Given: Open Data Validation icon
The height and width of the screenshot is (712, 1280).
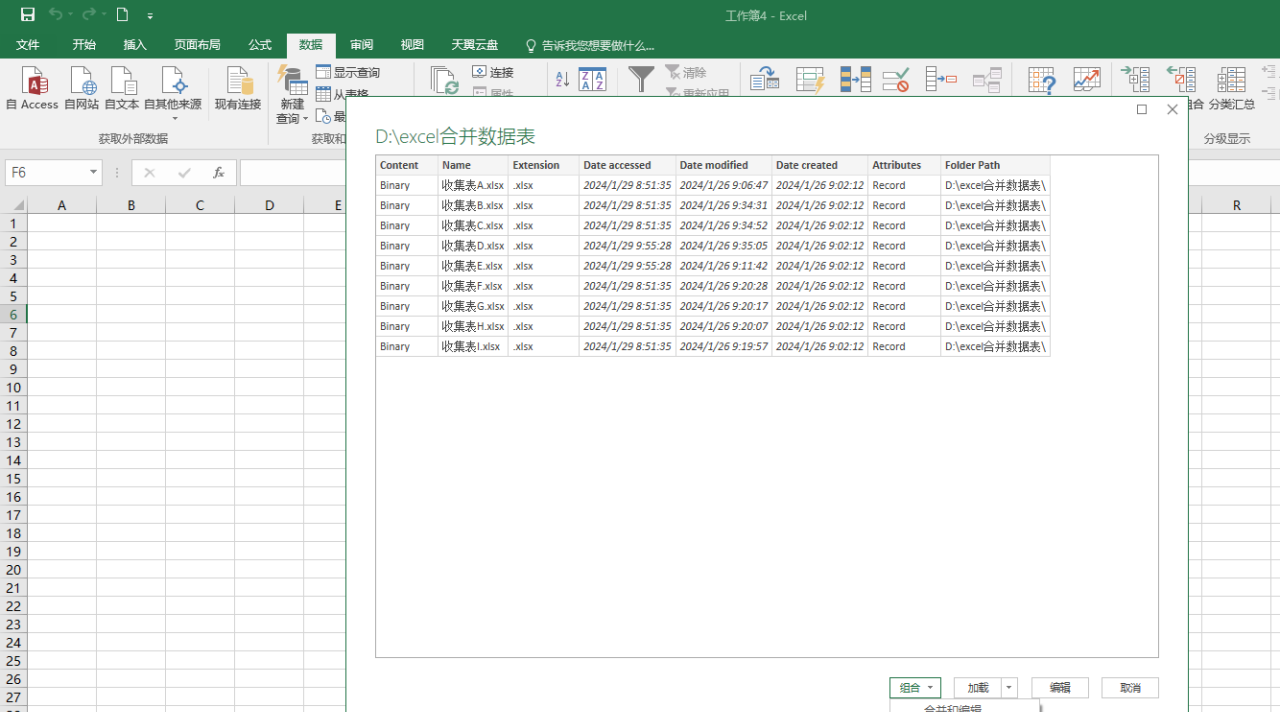Looking at the screenshot, I should coord(896,80).
